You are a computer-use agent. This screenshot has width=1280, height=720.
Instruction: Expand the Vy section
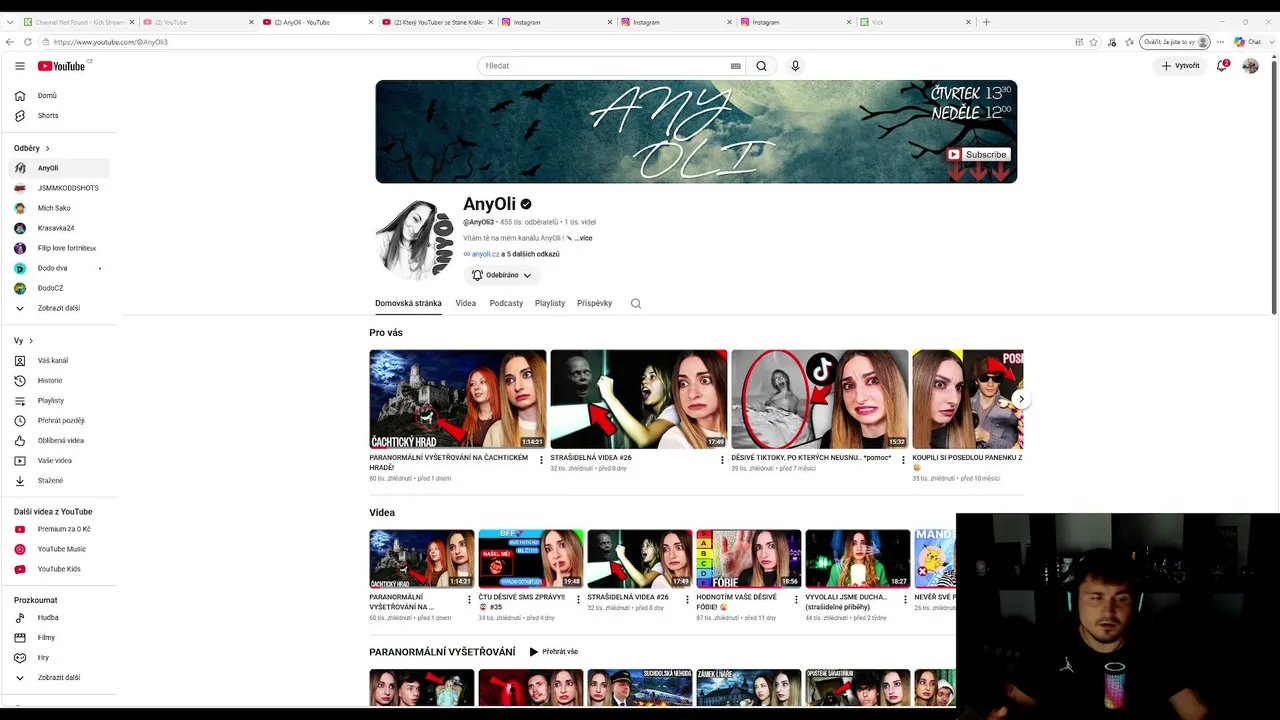[24, 341]
